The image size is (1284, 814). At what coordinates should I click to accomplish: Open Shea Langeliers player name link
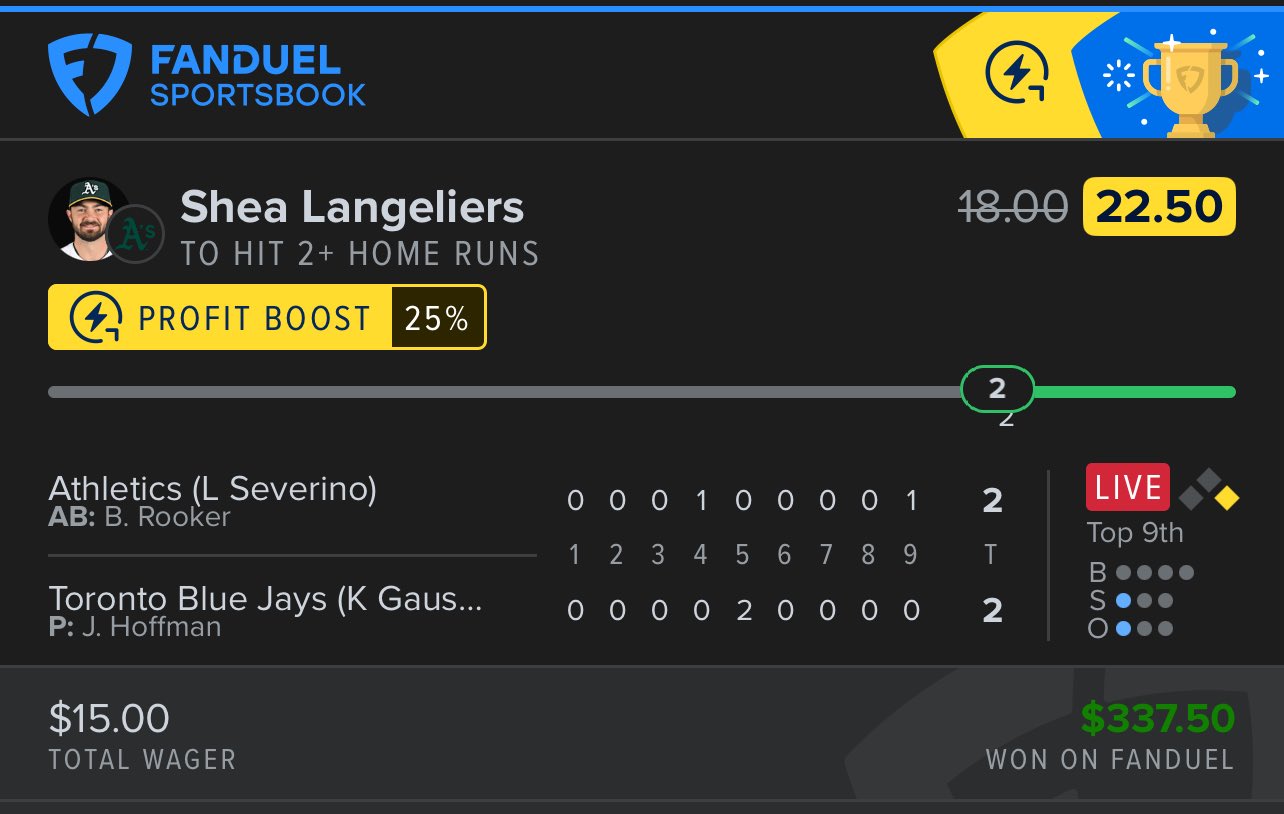(x=352, y=207)
